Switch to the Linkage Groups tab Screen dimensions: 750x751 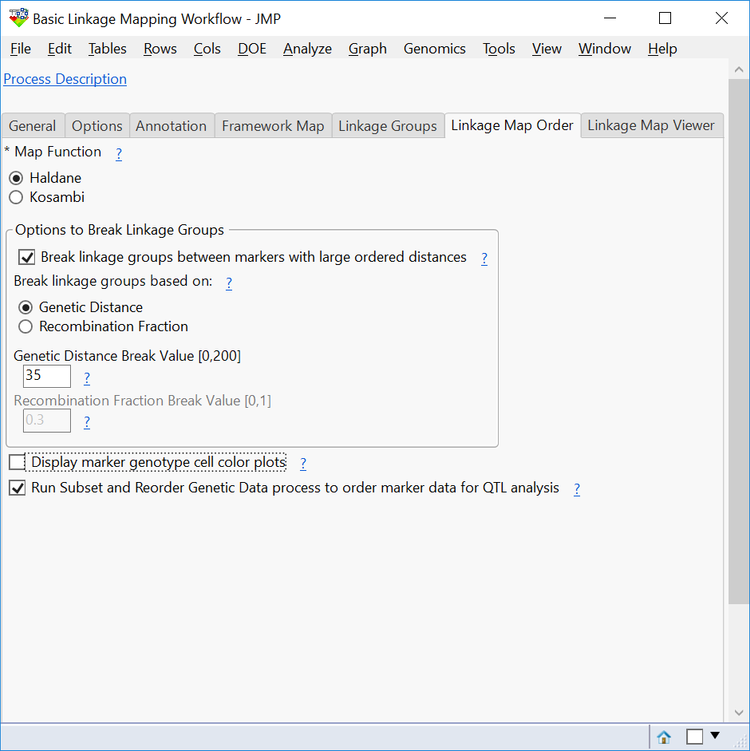[387, 126]
